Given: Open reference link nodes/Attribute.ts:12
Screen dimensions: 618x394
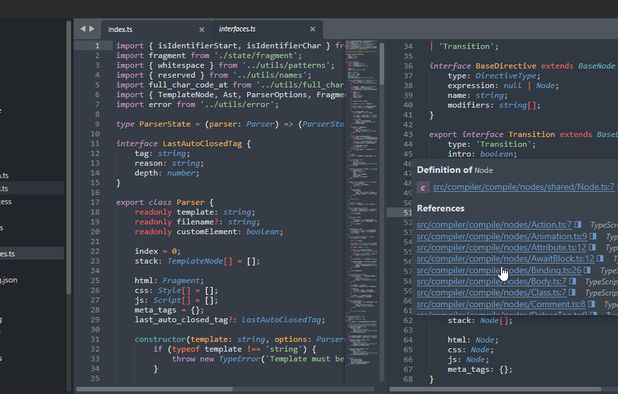Looking at the screenshot, I should pos(501,247).
